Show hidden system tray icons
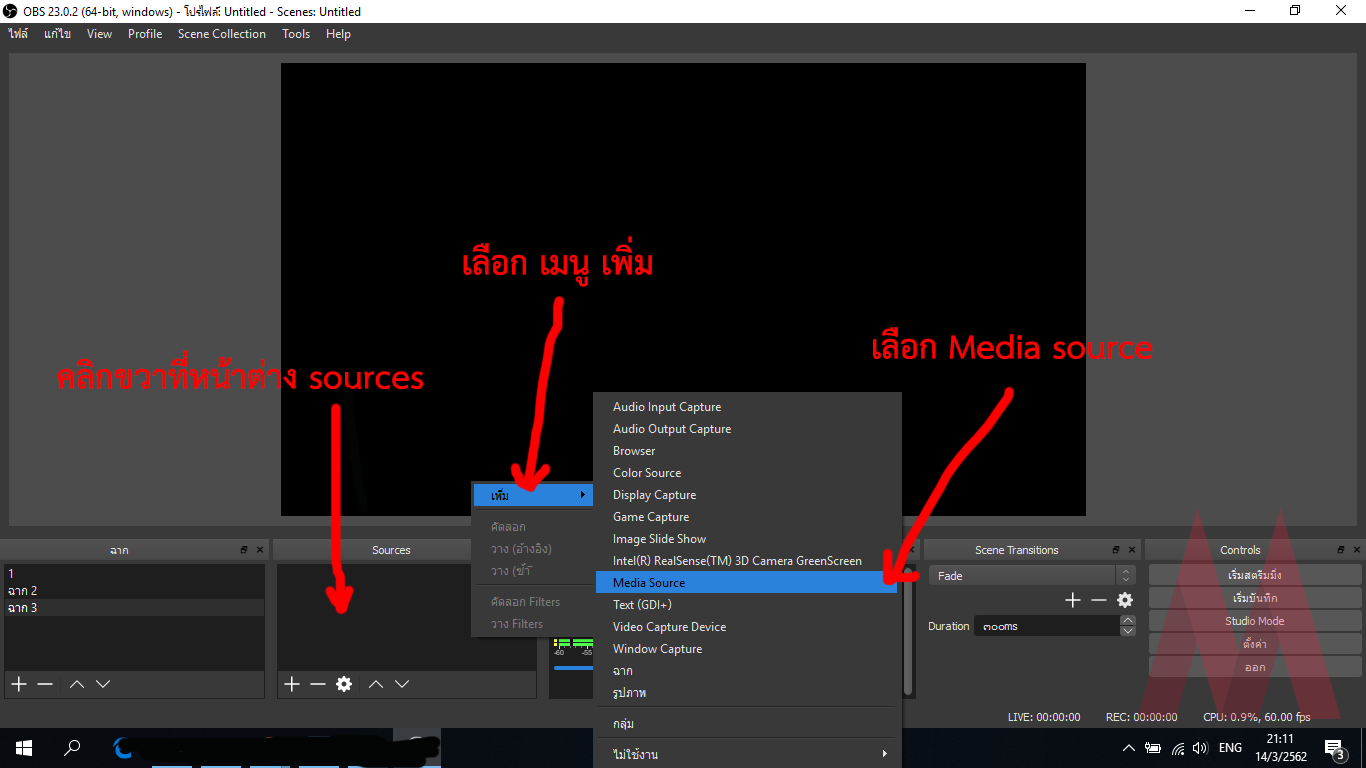This screenshot has height=768, width=1366. click(x=1129, y=748)
